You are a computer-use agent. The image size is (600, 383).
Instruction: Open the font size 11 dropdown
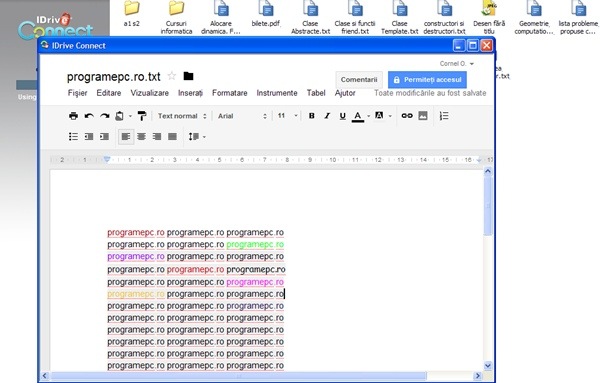(x=288, y=116)
